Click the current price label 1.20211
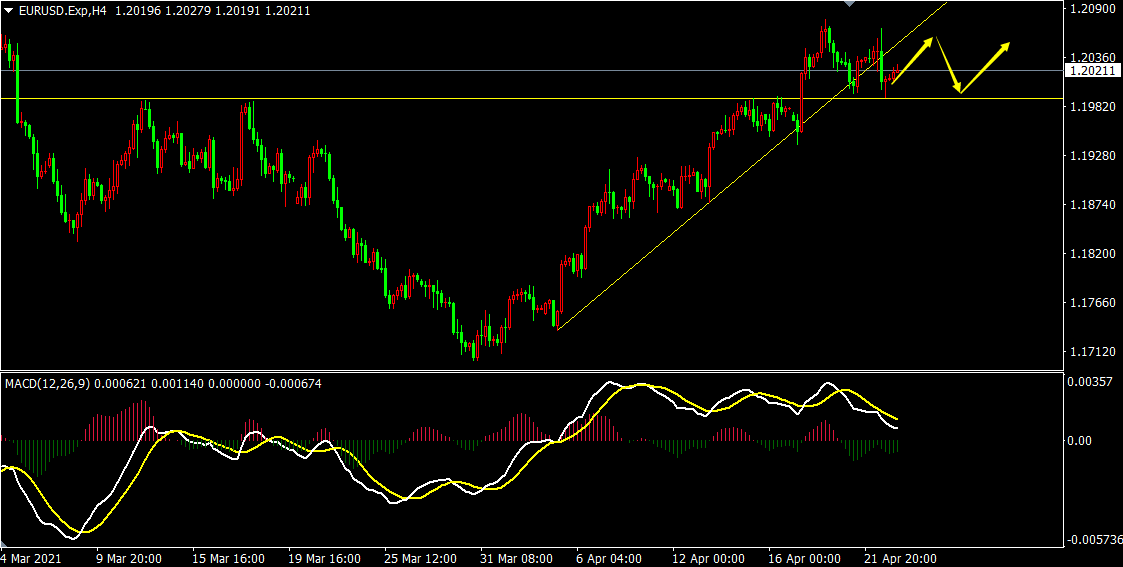1123x567 pixels. point(1090,71)
